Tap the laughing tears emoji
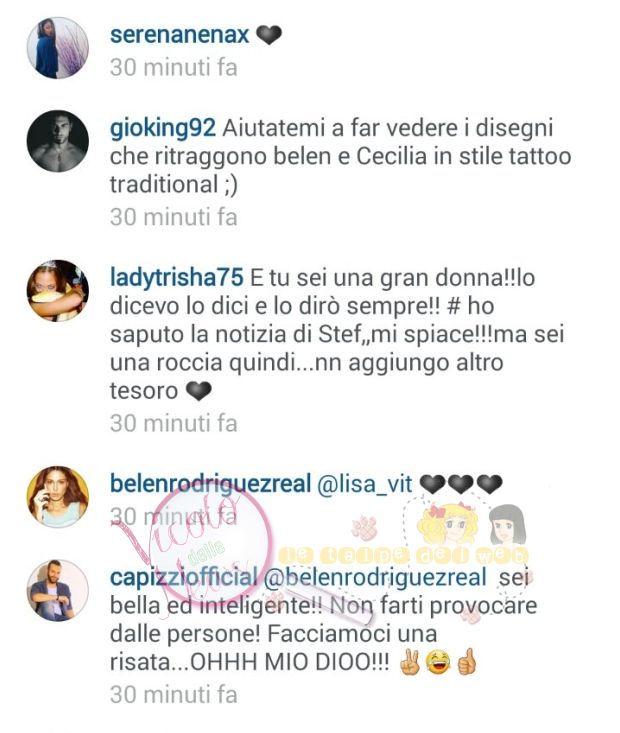The image size is (620, 733). pos(438,662)
